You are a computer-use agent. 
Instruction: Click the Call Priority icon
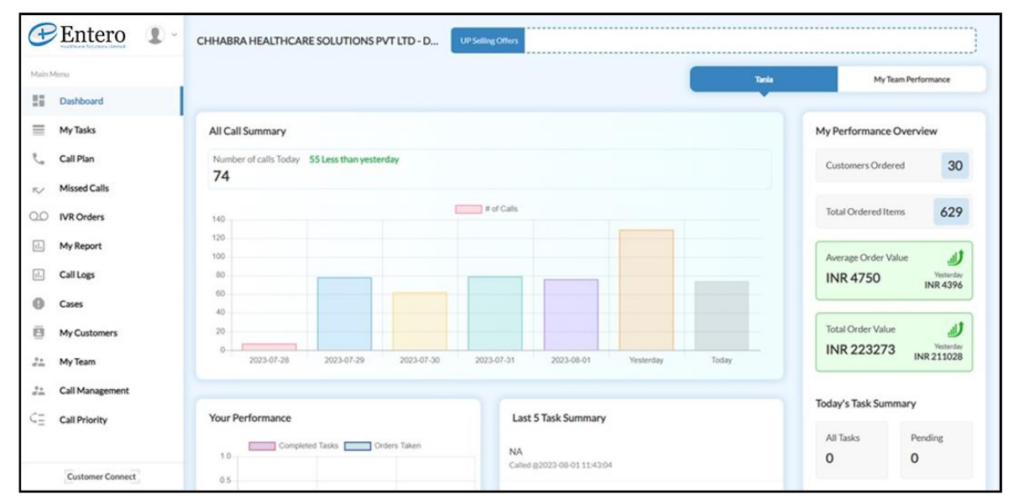pyautogui.click(x=39, y=420)
